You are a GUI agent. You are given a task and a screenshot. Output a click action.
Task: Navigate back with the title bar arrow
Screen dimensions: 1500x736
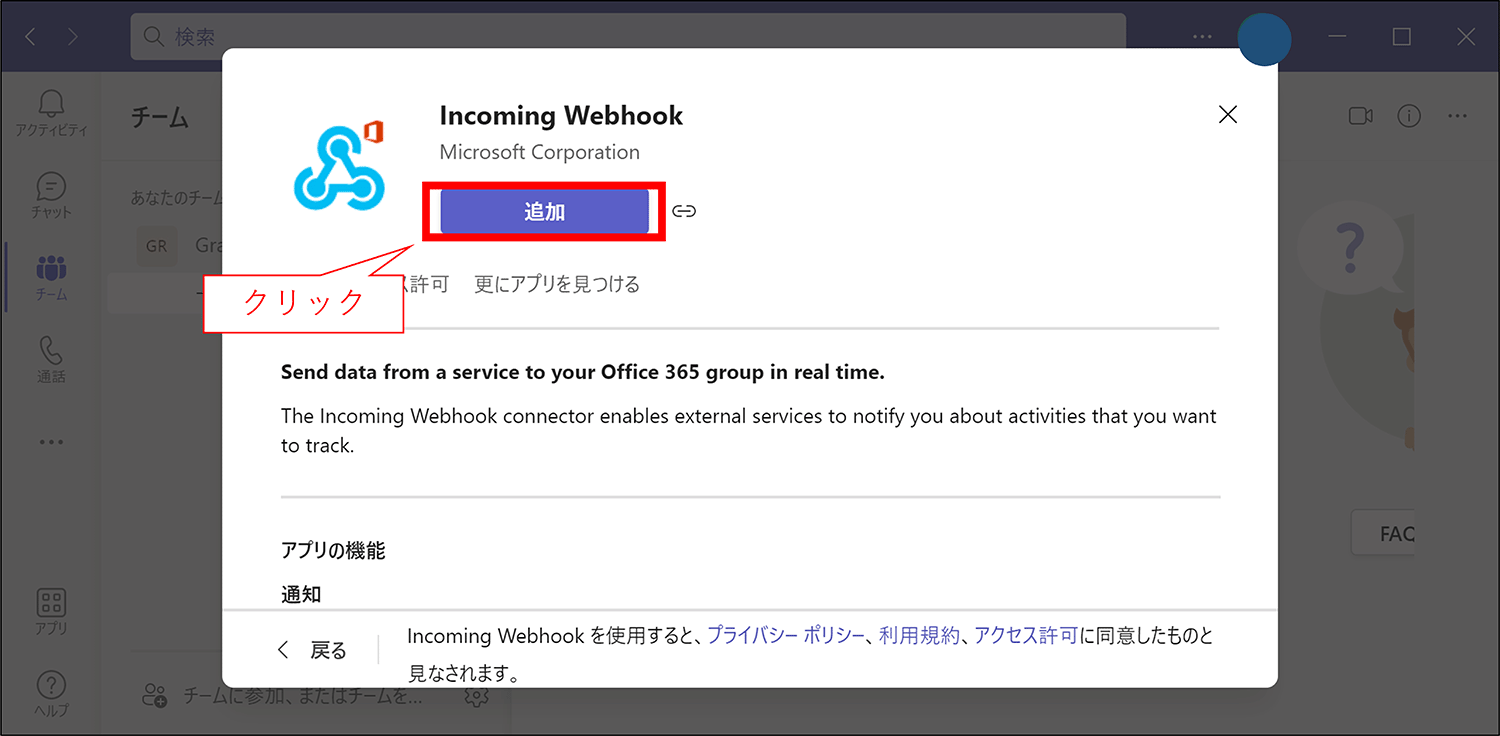pos(30,37)
